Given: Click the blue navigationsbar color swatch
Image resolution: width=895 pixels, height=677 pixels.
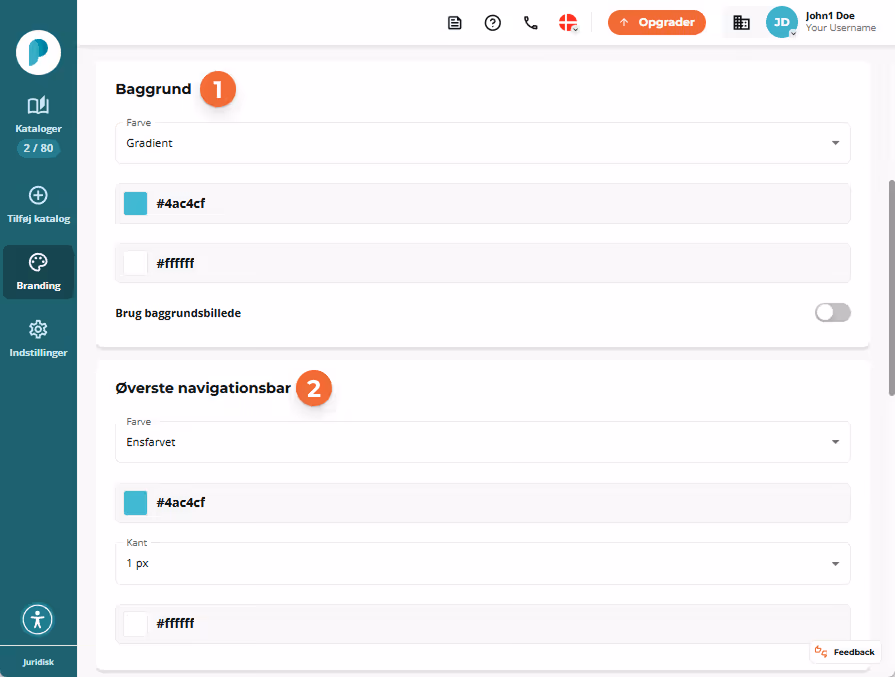Looking at the screenshot, I should point(135,503).
